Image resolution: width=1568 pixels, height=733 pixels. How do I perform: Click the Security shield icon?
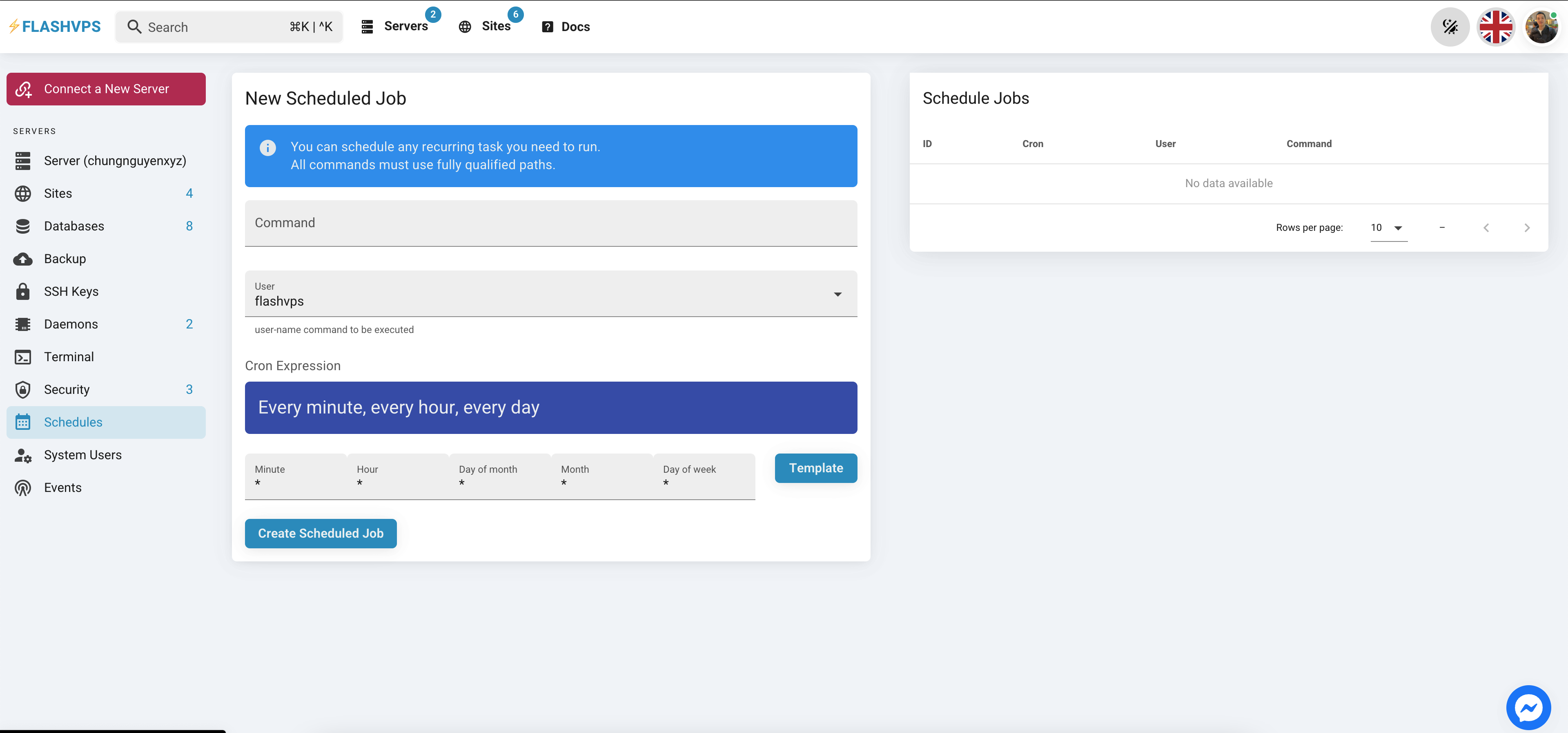pos(22,389)
